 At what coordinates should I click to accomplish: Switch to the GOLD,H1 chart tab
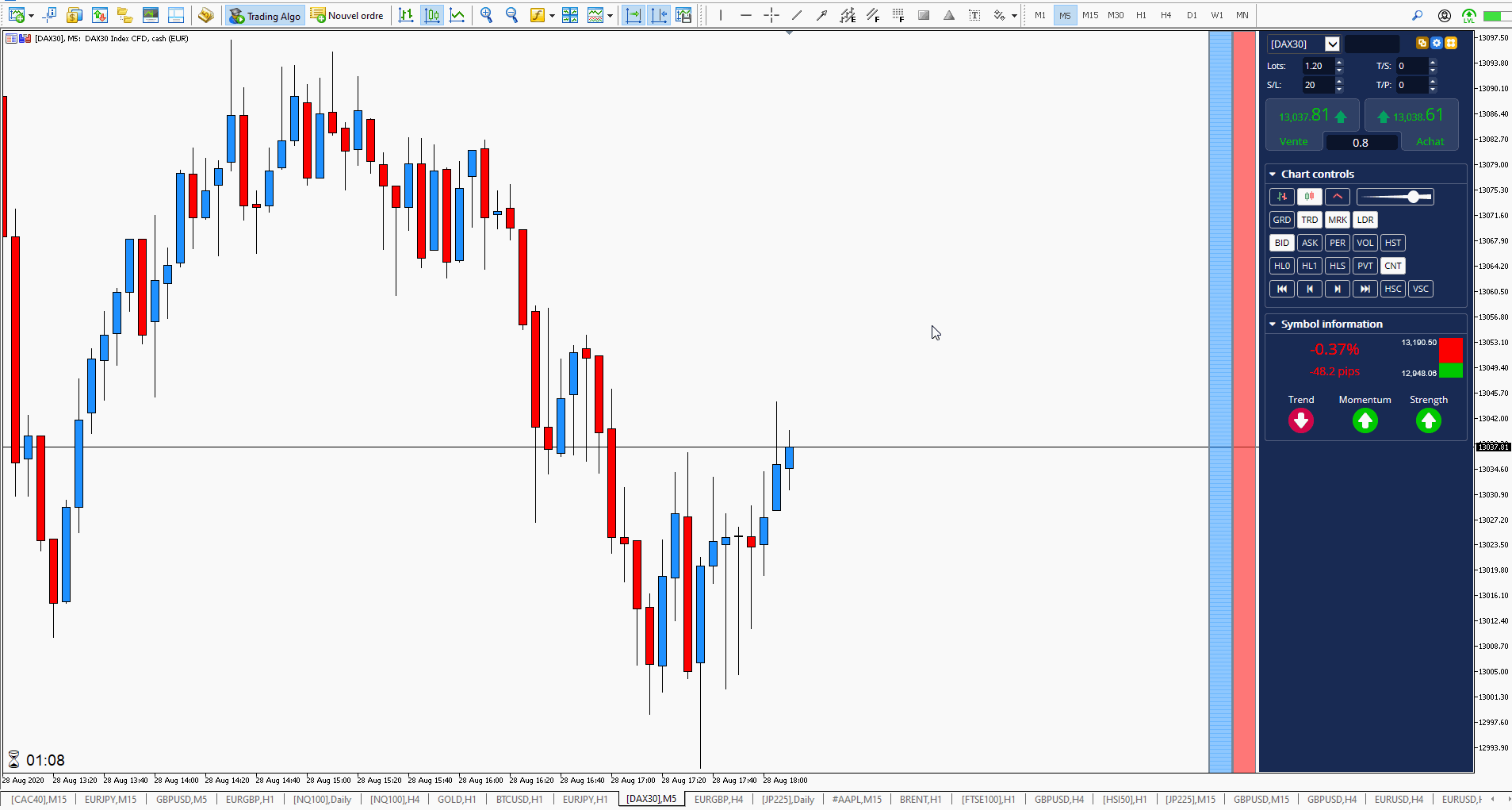[457, 799]
